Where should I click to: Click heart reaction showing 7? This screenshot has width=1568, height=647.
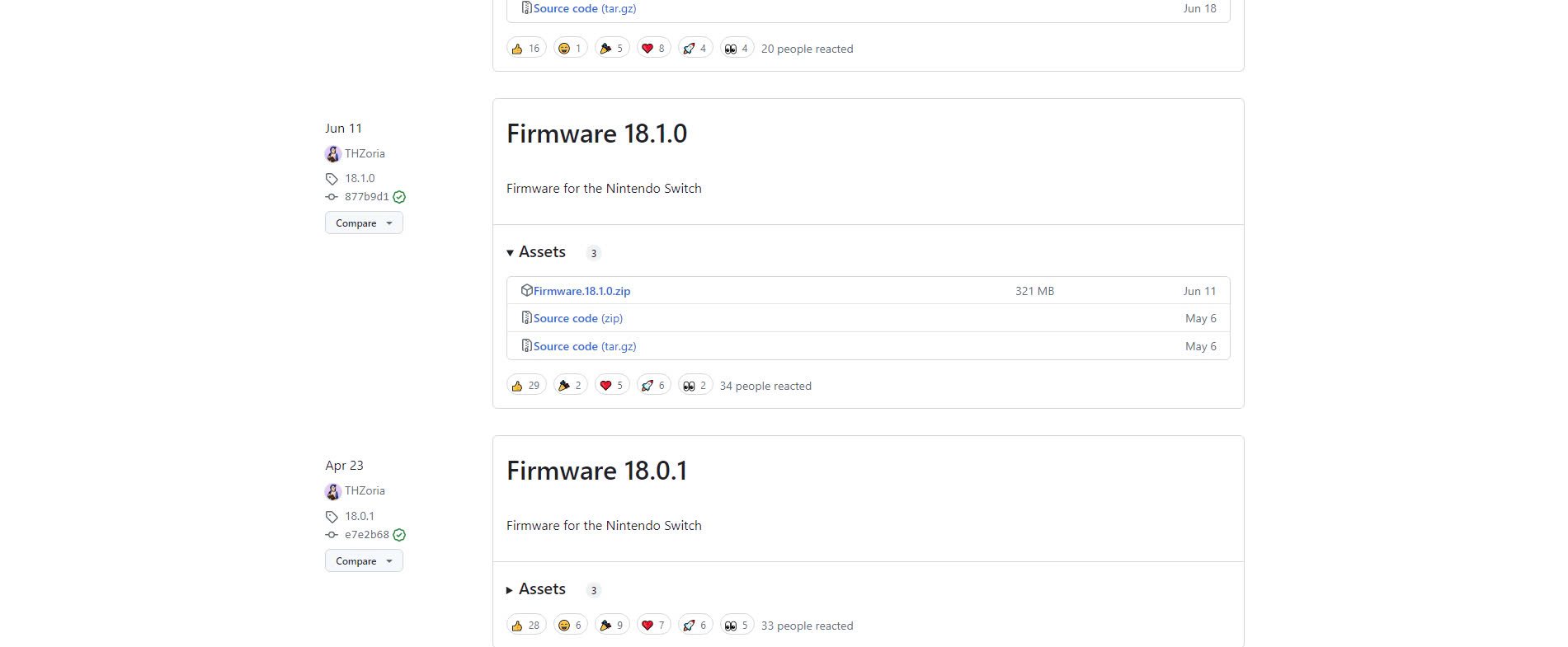pos(653,625)
